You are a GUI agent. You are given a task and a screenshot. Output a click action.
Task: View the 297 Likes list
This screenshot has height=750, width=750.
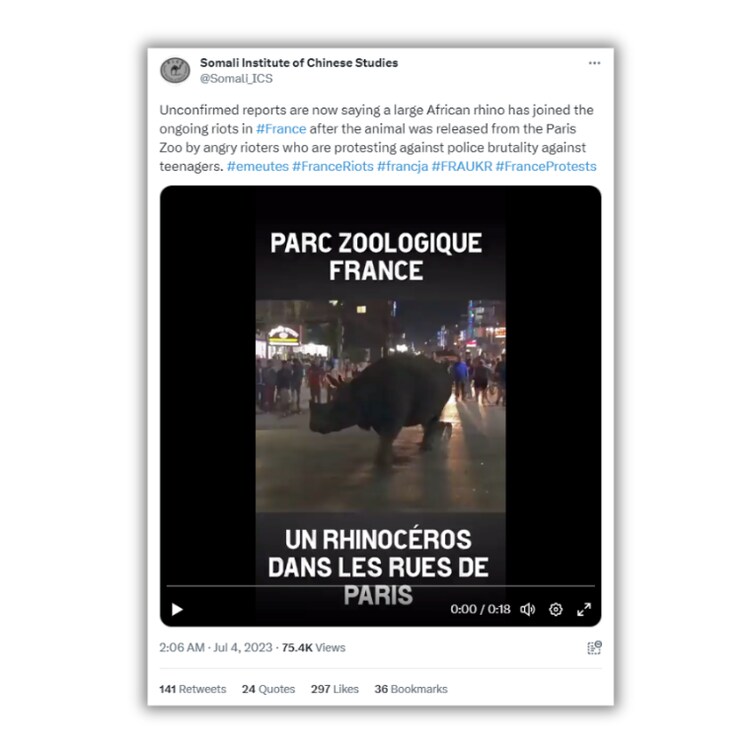[x=335, y=689]
